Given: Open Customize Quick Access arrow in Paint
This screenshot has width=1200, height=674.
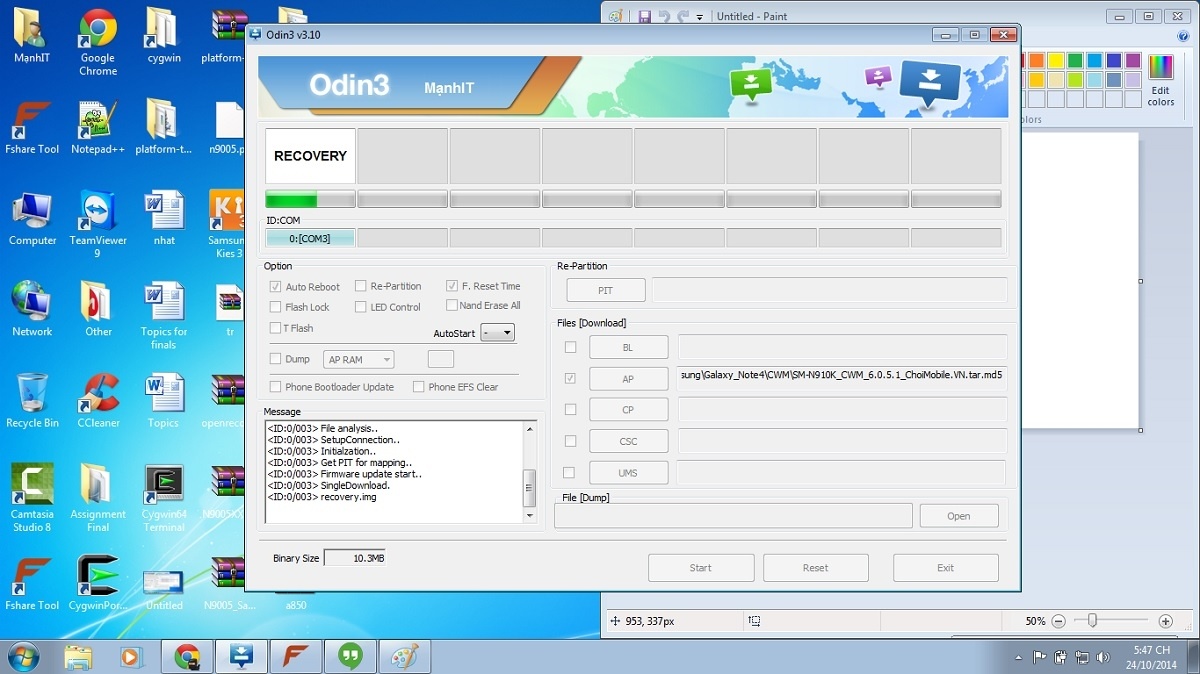Looking at the screenshot, I should (x=700, y=16).
